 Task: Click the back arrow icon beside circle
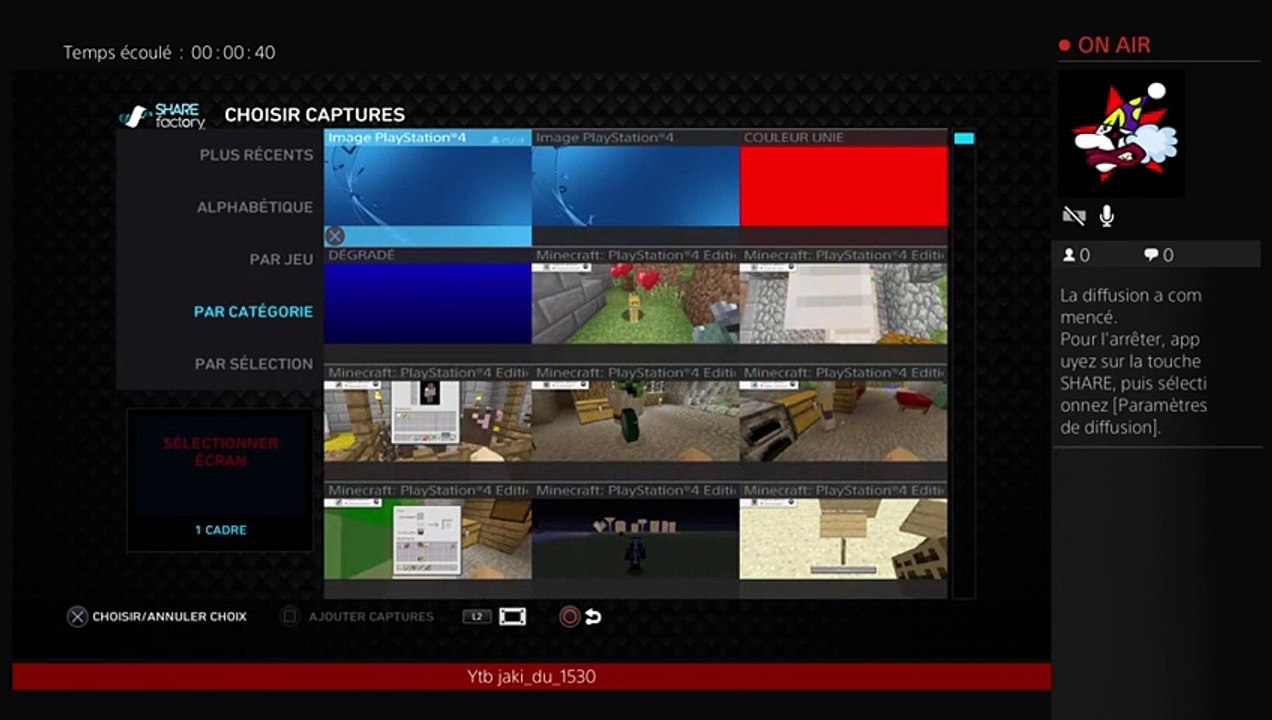point(593,617)
